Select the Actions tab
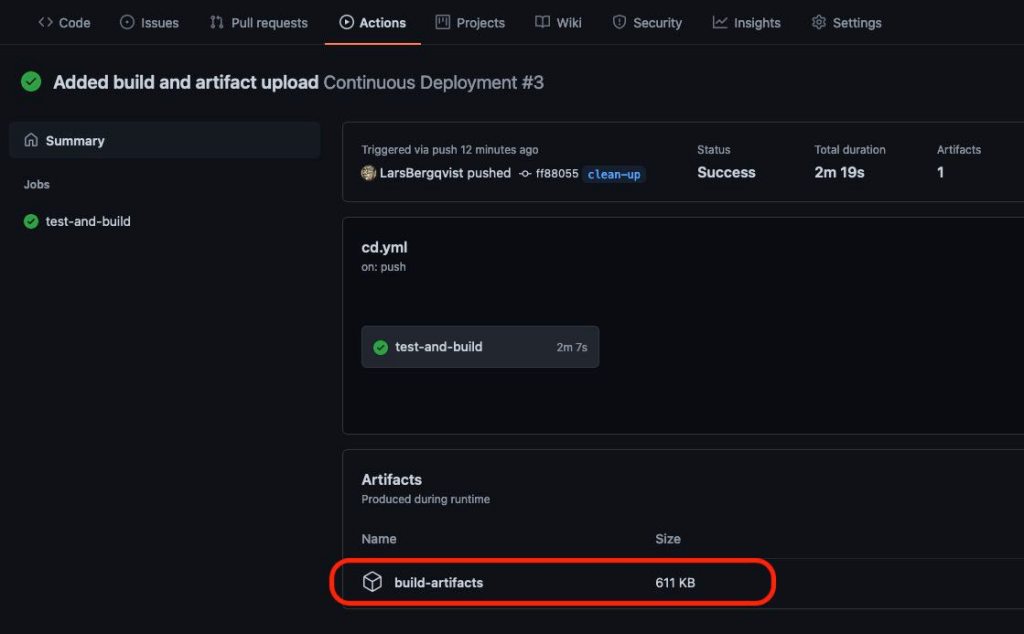This screenshot has height=634, width=1024. (x=372, y=22)
